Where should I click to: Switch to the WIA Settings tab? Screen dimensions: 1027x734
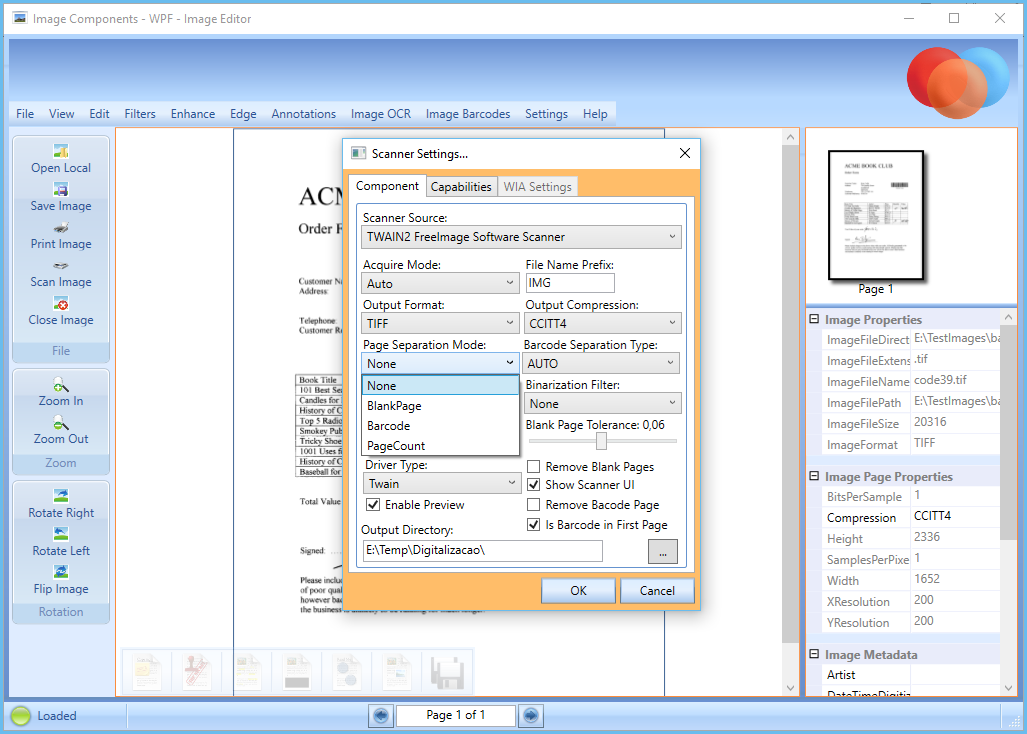[537, 187]
